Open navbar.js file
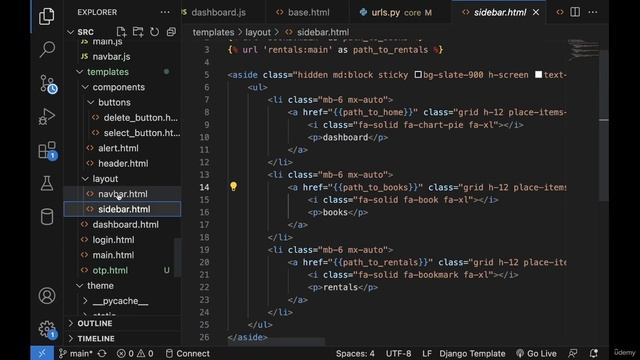 [111, 57]
